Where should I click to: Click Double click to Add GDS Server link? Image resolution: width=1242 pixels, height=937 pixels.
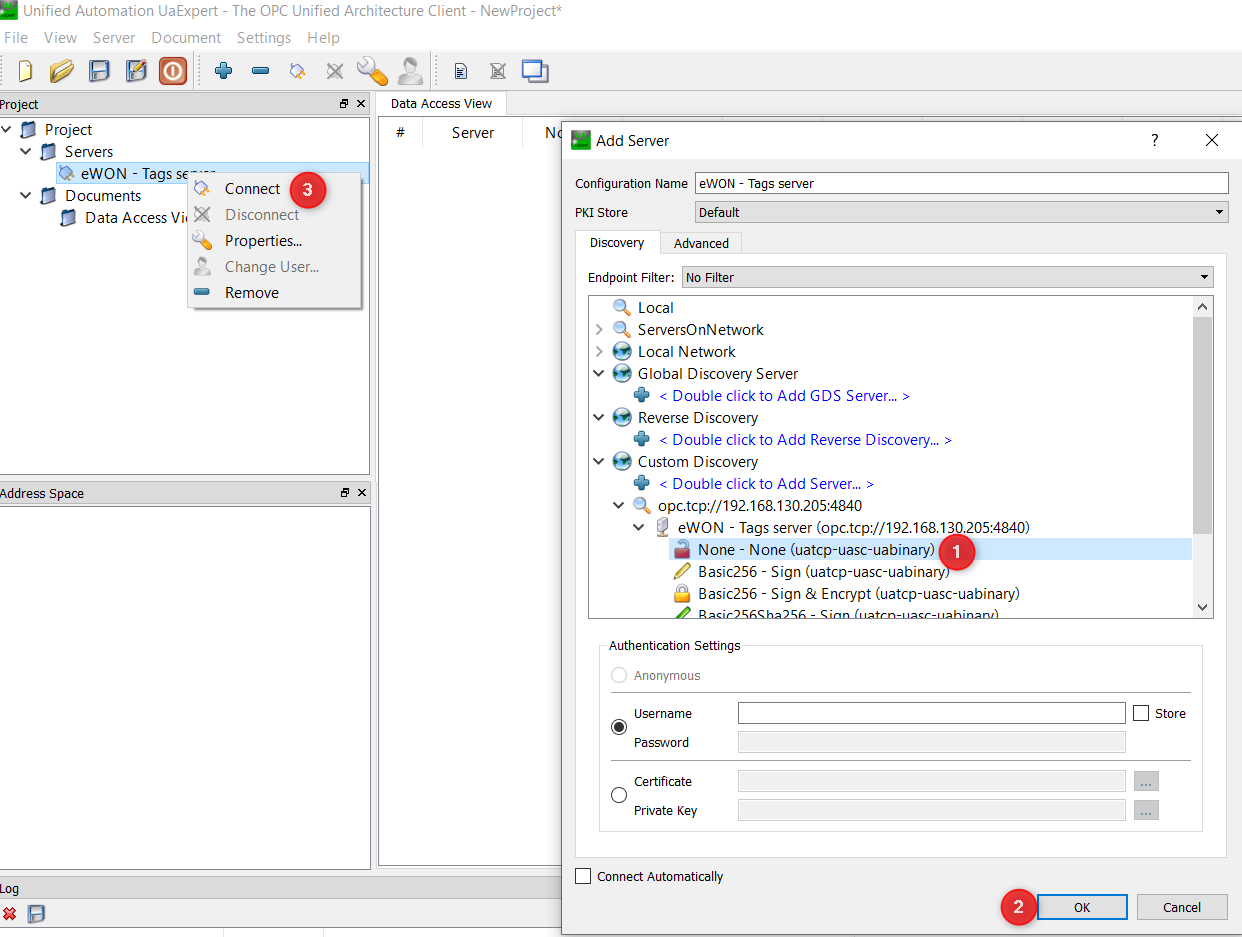[784, 396]
